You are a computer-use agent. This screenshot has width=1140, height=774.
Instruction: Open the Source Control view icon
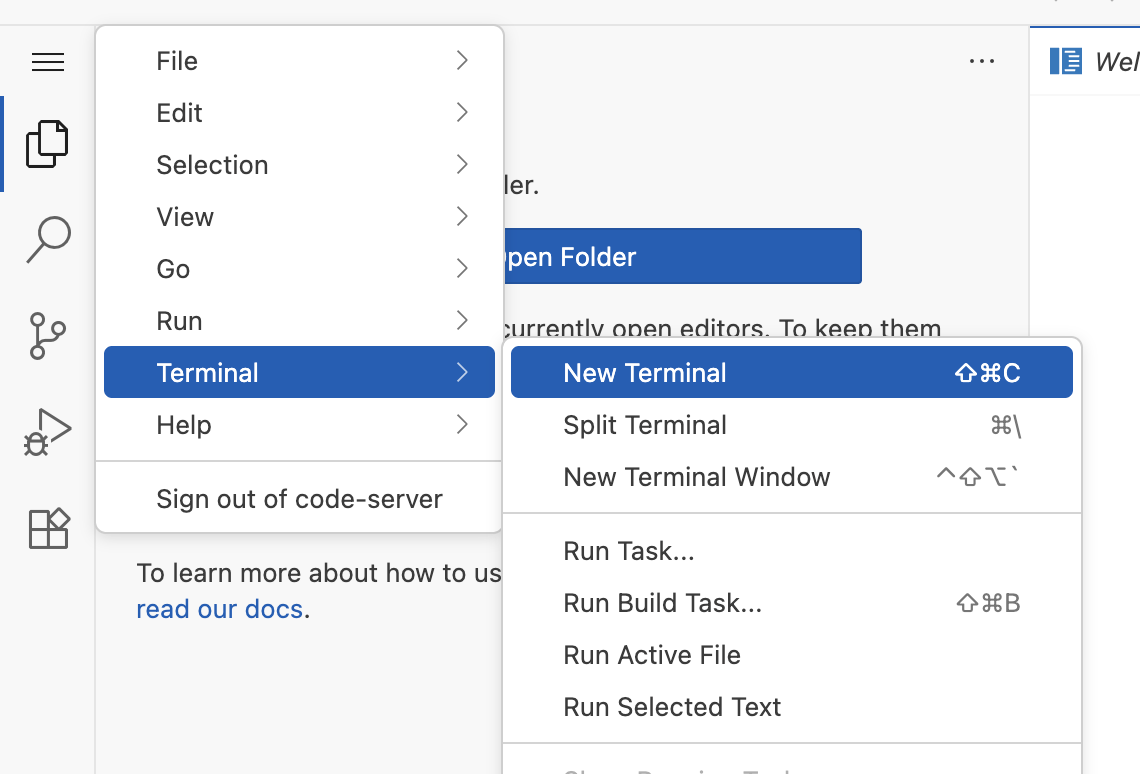point(47,336)
